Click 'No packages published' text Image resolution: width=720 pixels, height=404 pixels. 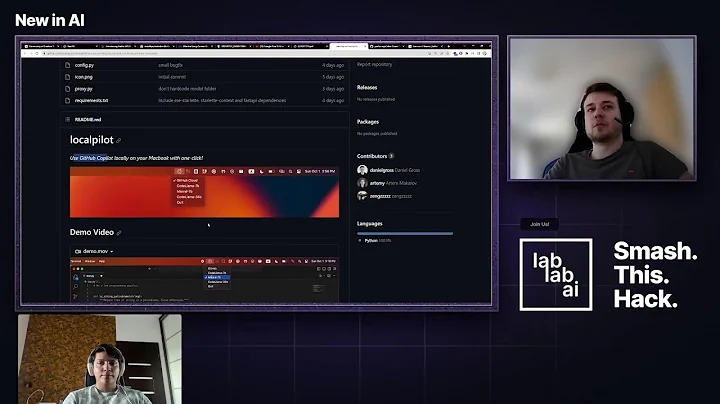pos(377,134)
